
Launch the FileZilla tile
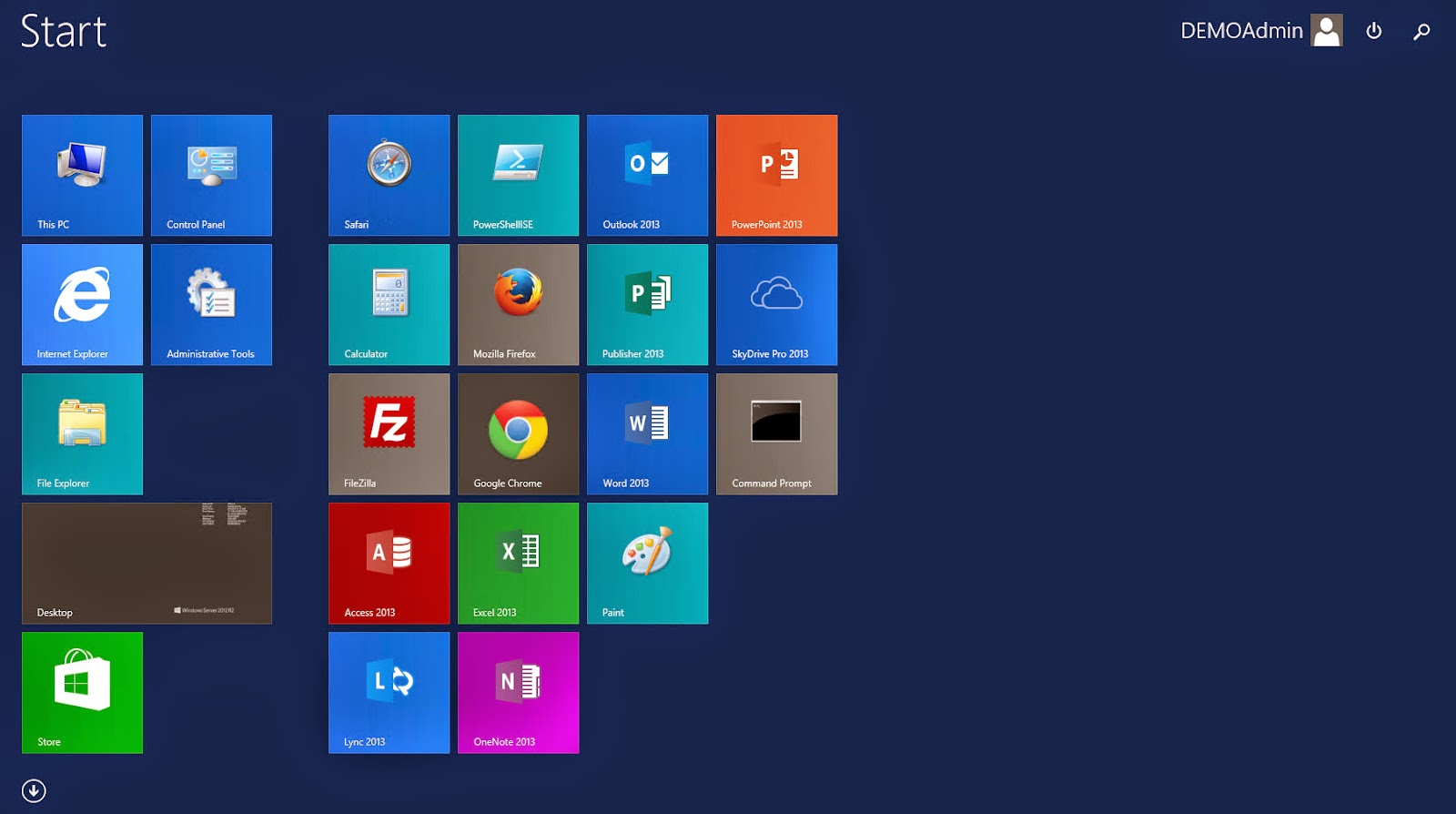[389, 433]
